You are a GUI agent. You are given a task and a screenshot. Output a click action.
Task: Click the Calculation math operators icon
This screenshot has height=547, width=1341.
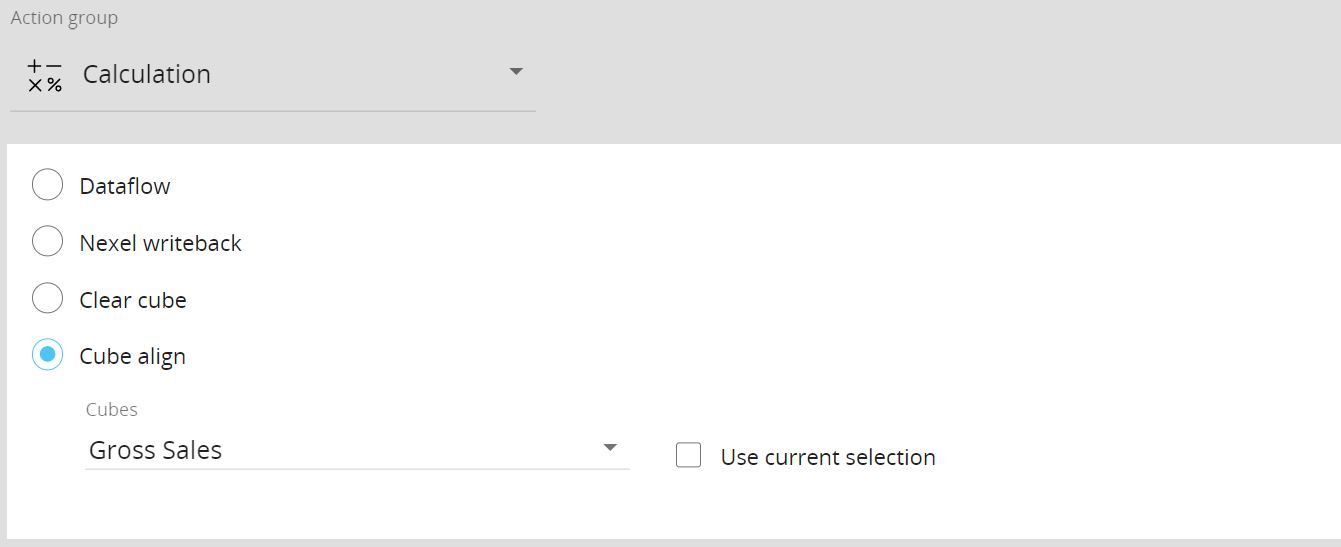[44, 75]
